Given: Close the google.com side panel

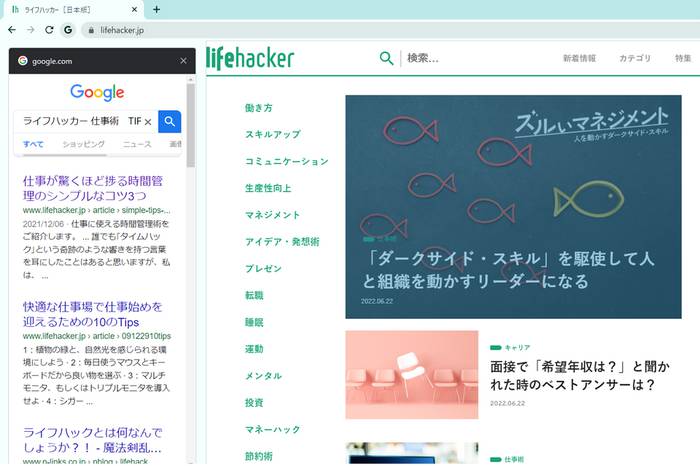Looking at the screenshot, I should (183, 61).
